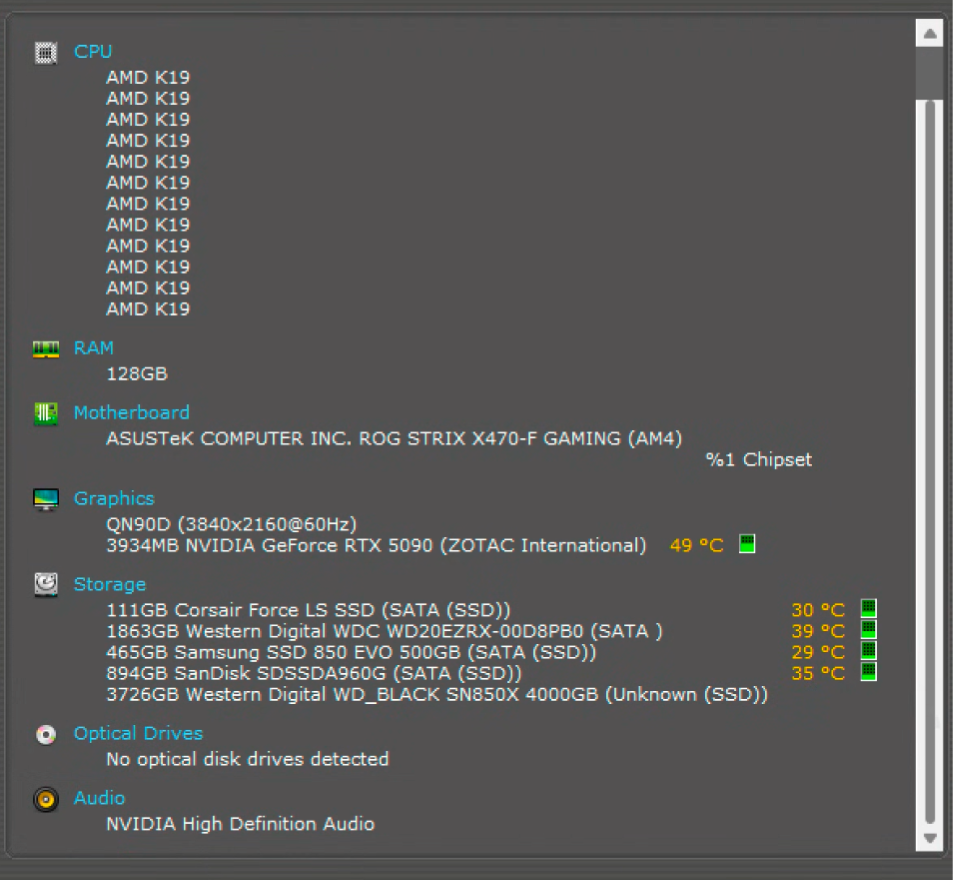Viewport: 953px width, 880px height.
Task: Open the Audio section heading
Action: coord(99,798)
